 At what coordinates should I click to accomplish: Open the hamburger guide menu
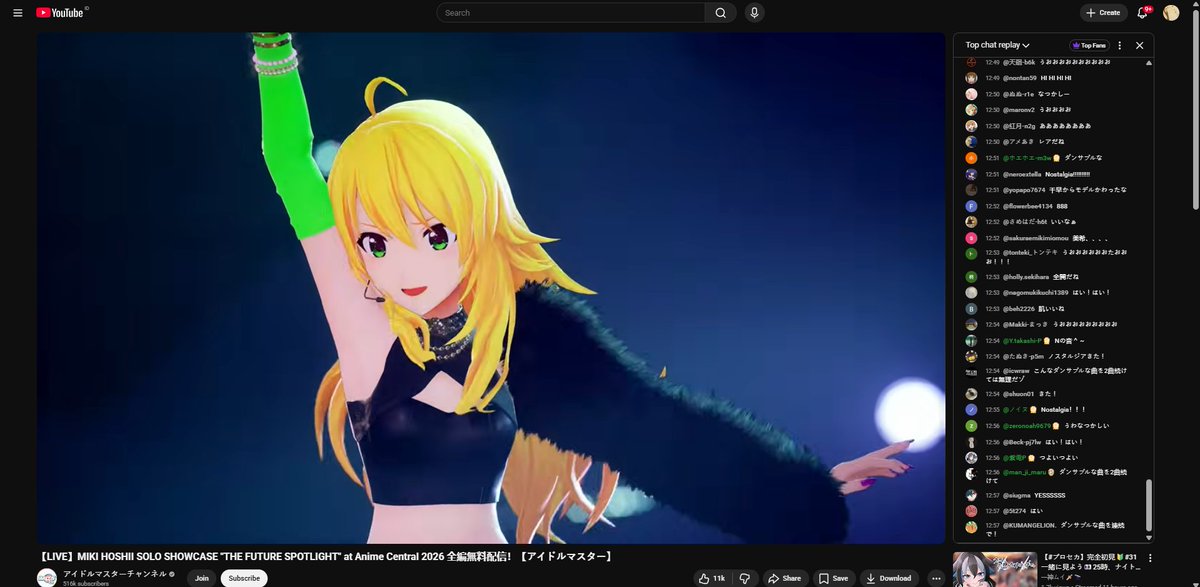tap(17, 13)
